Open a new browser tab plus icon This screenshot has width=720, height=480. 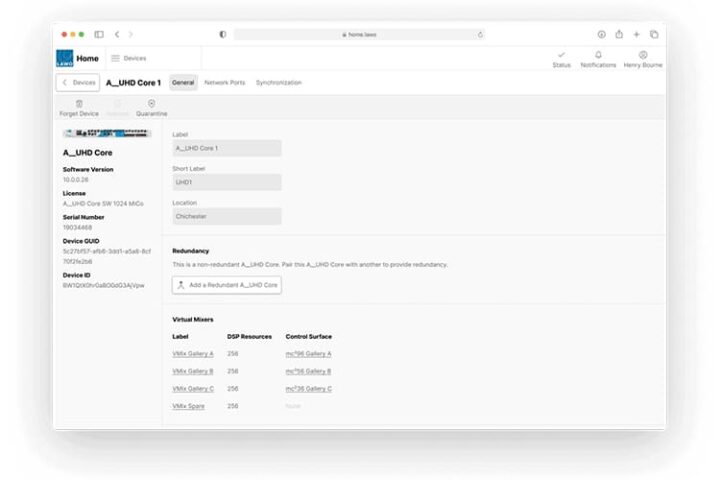(x=636, y=34)
